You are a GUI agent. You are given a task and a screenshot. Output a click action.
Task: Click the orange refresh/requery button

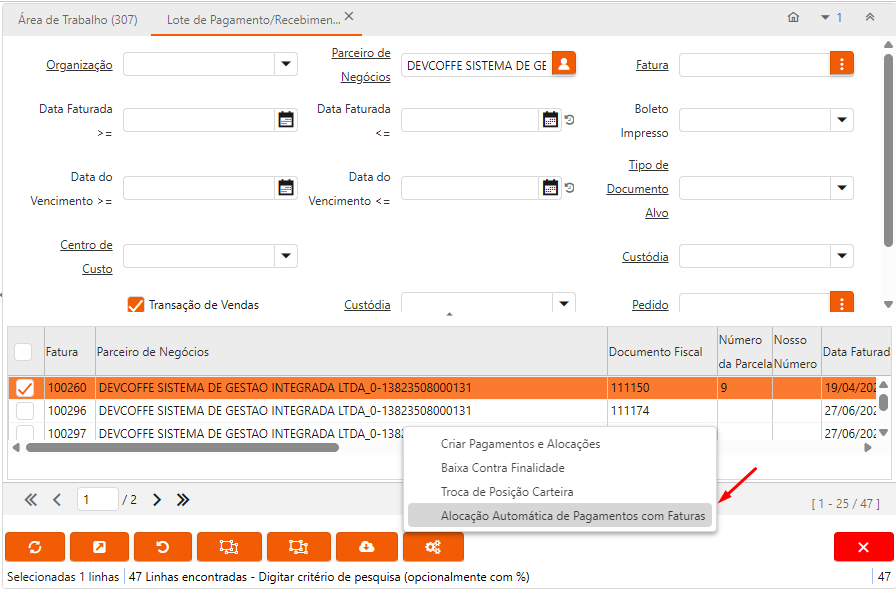click(x=35, y=547)
